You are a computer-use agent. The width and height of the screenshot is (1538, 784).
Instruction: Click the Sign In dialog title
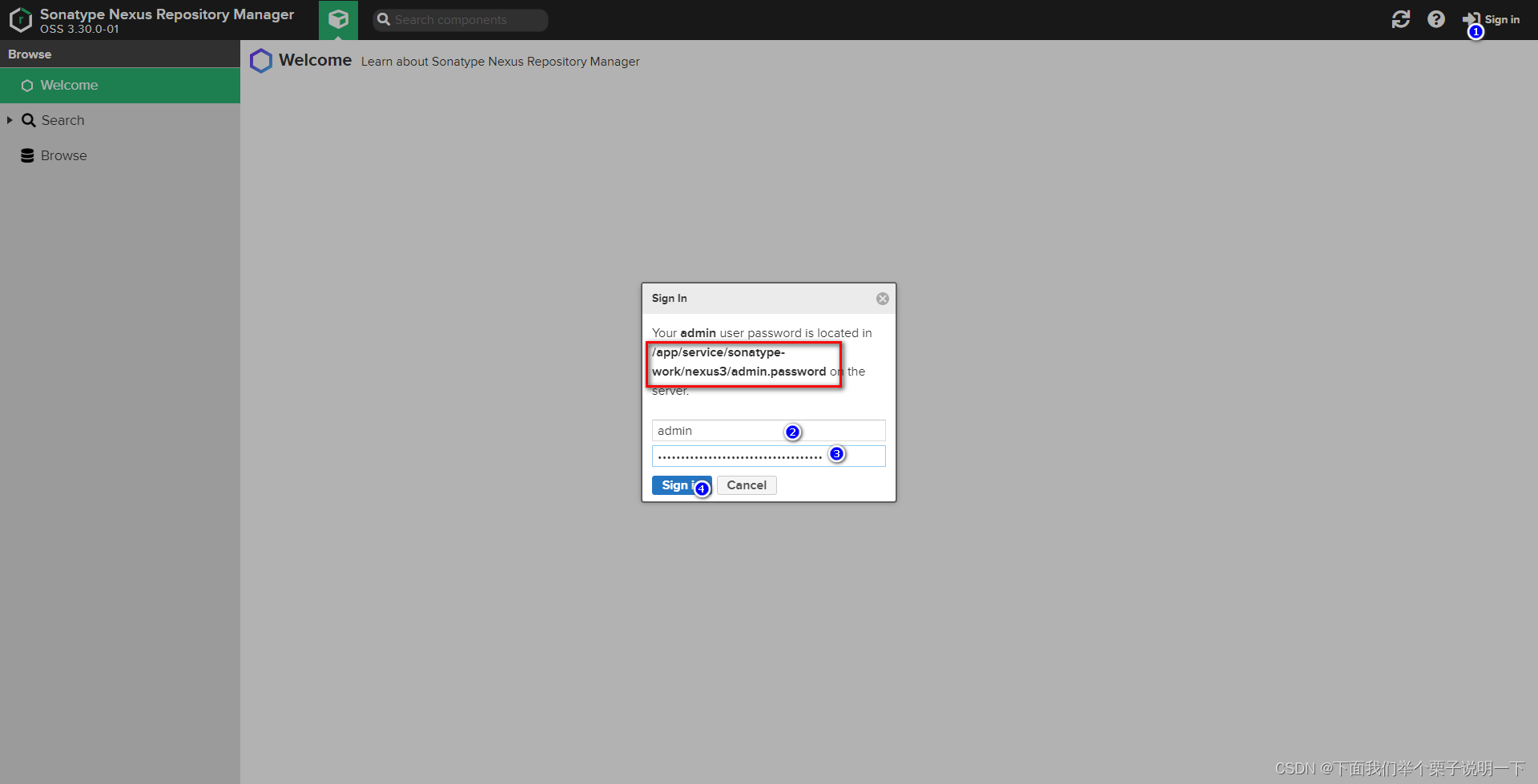point(669,298)
